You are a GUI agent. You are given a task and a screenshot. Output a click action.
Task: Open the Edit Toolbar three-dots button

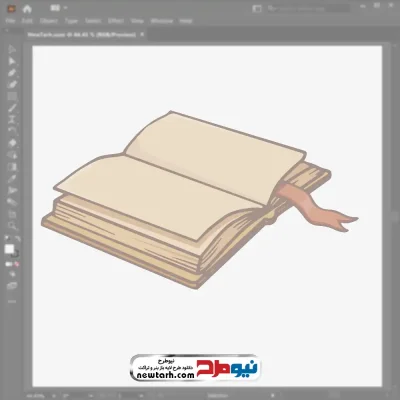tap(12, 302)
